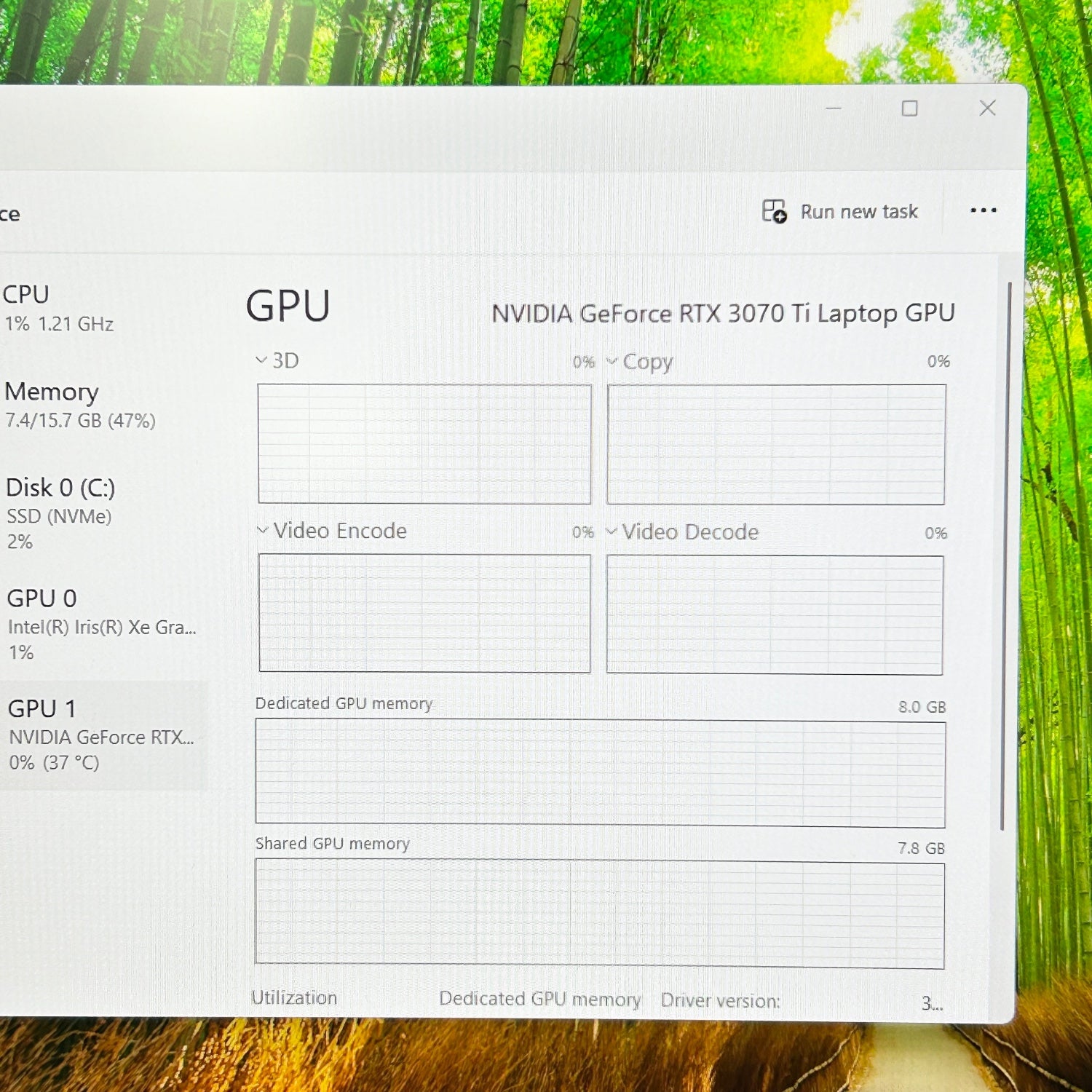This screenshot has width=1092, height=1092.
Task: Collapse the 3D graph section
Action: coord(261,360)
